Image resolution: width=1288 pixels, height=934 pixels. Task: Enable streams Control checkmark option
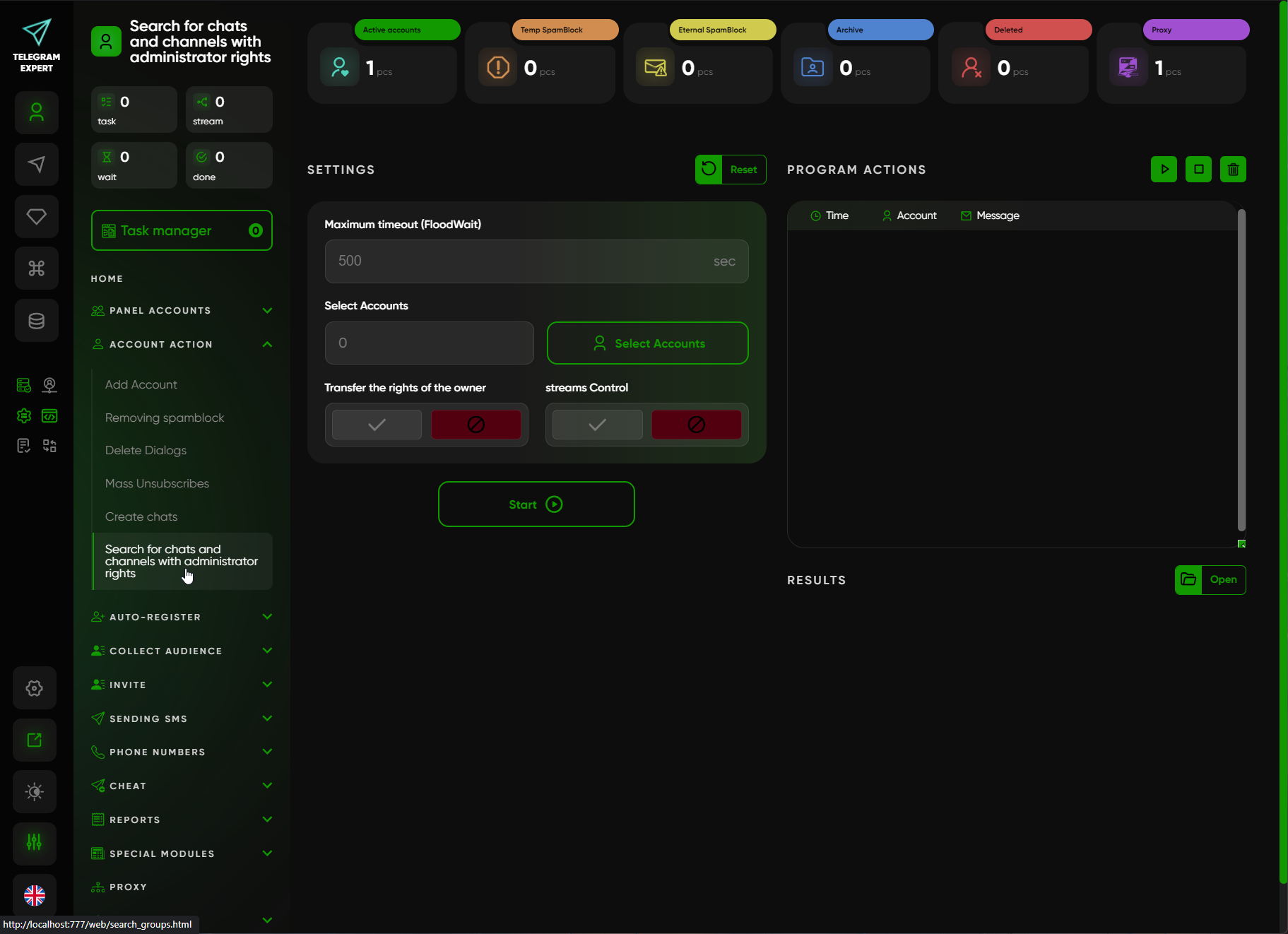597,425
